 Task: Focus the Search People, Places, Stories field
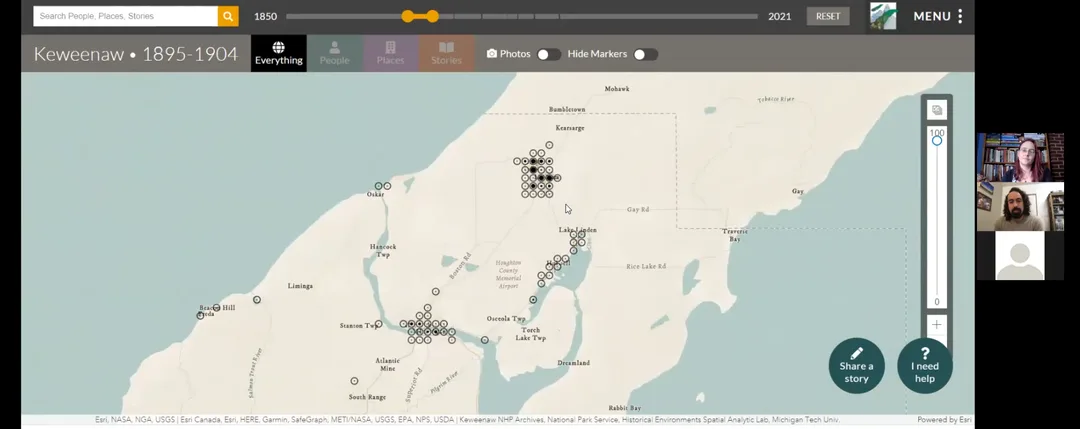(x=125, y=16)
